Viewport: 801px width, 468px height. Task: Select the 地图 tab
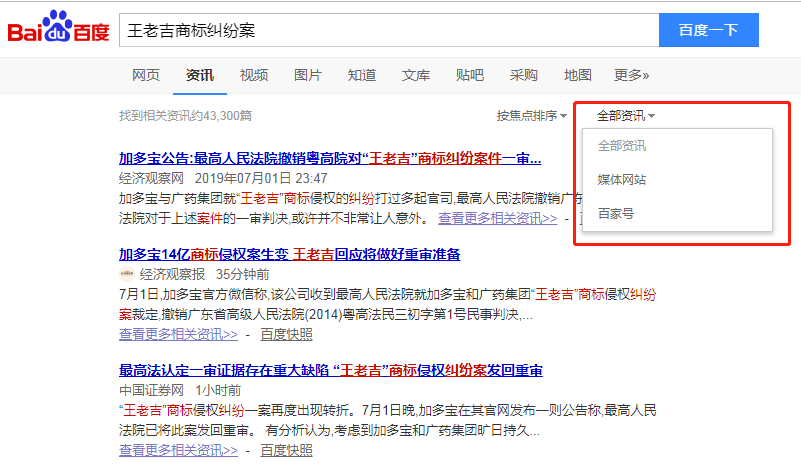[578, 75]
